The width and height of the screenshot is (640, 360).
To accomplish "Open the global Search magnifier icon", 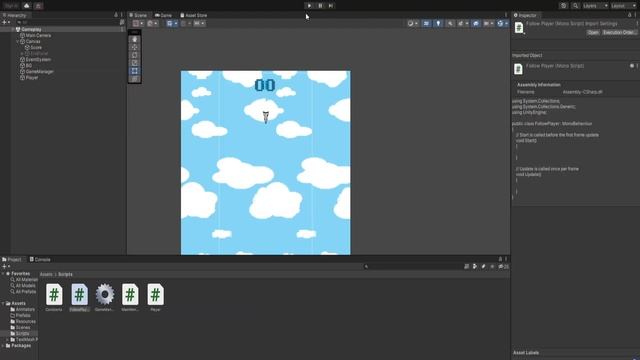I will 576,6.
